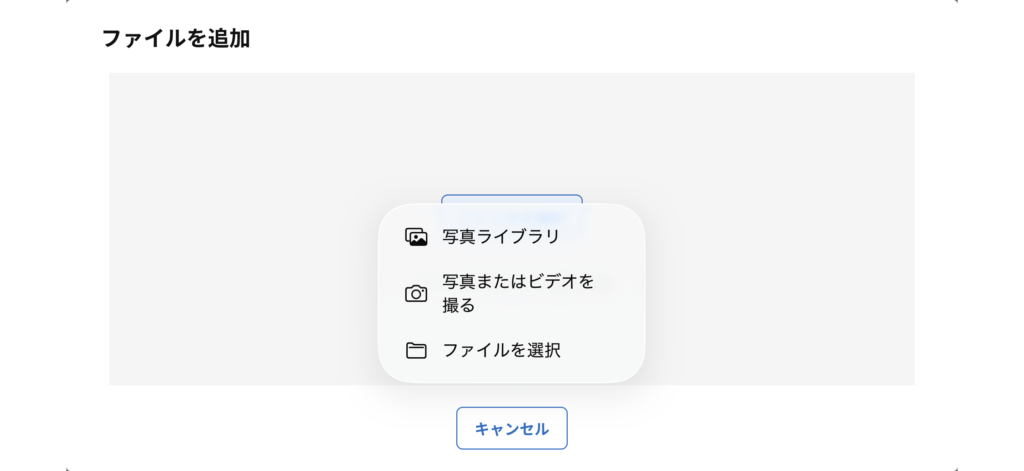This screenshot has height=471, width=1024.
Task: Cancel adding a file
Action: tap(511, 428)
